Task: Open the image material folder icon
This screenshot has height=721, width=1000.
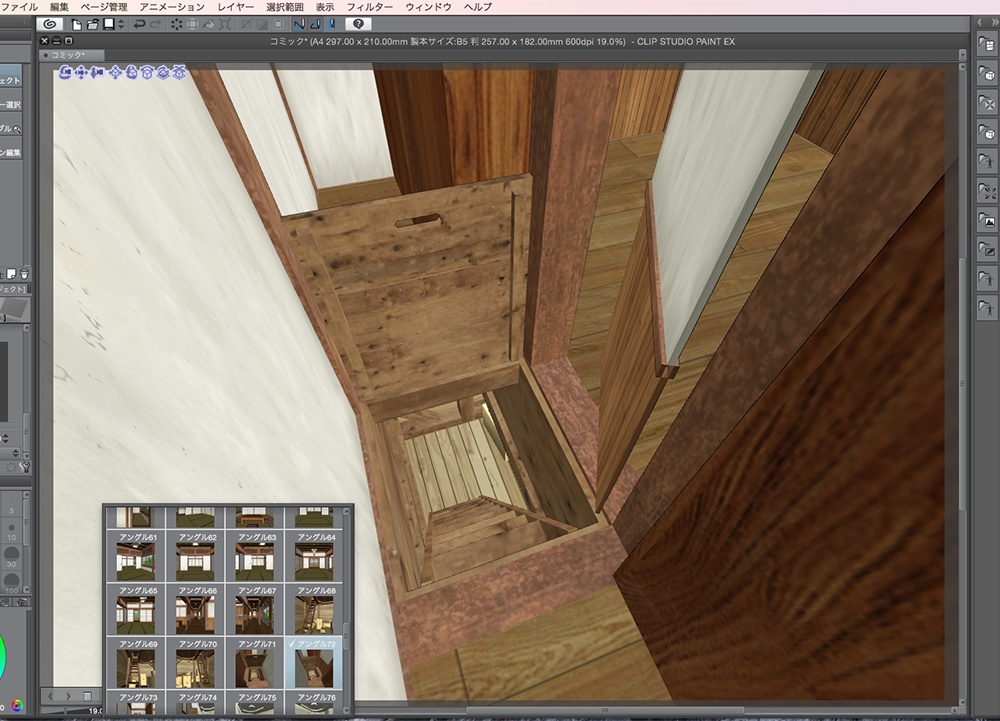Action: pos(986,220)
